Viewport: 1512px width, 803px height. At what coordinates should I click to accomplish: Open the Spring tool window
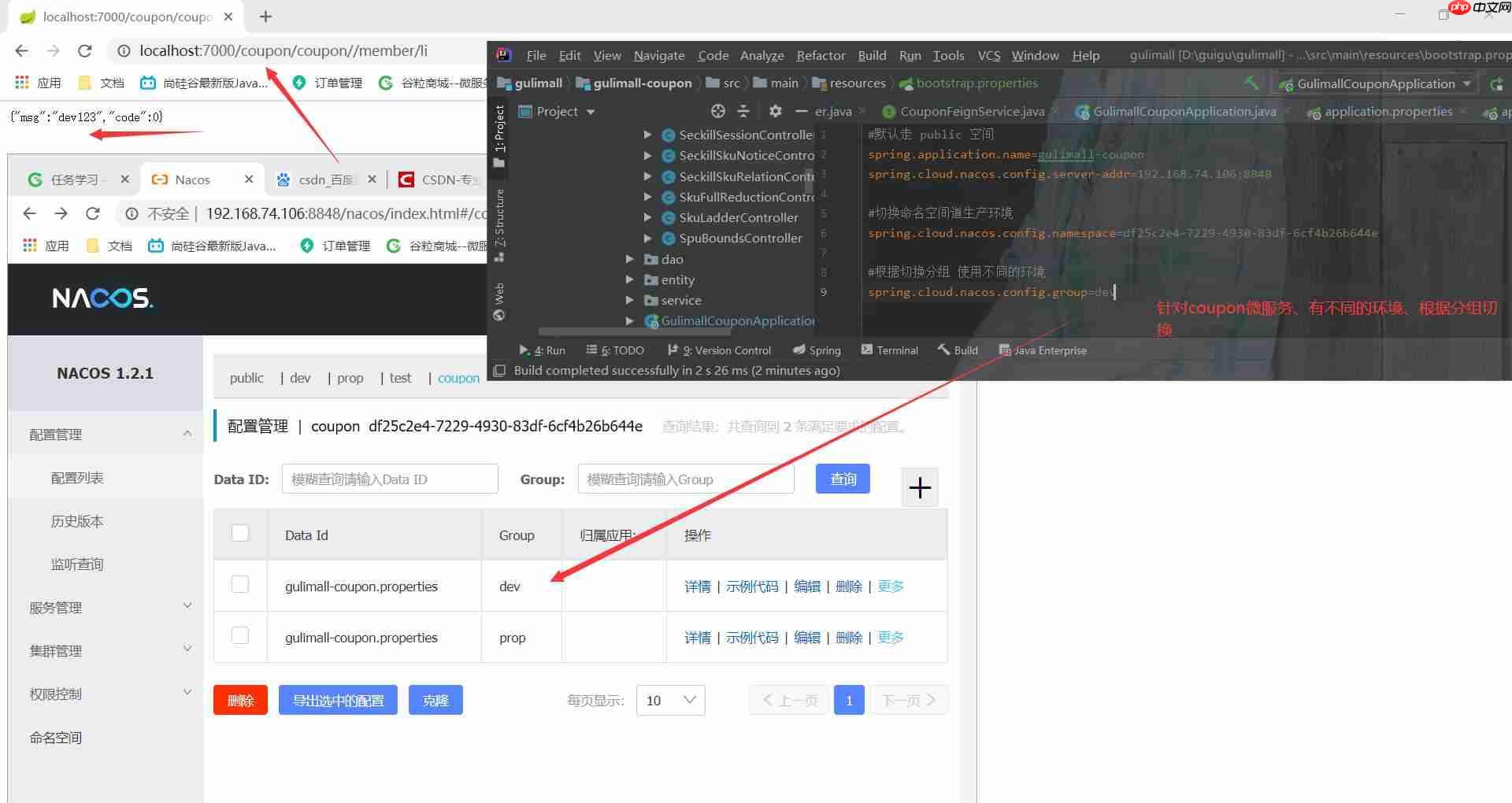pyautogui.click(x=817, y=350)
